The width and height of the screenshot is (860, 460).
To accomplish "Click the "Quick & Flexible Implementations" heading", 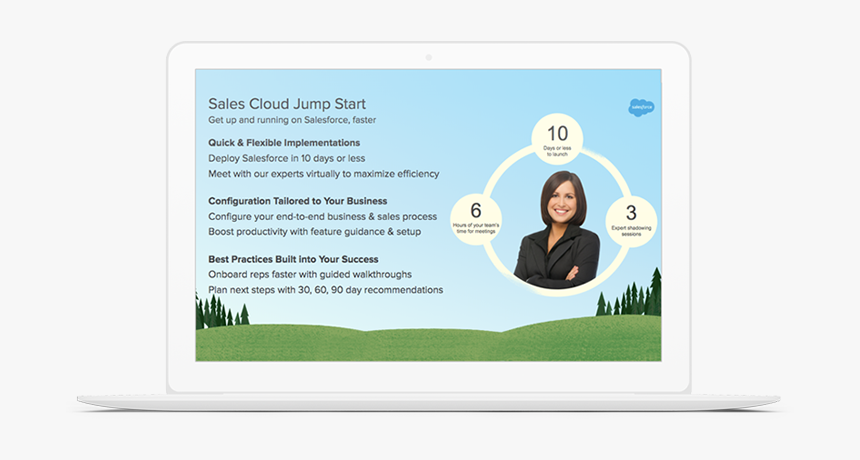I will (x=284, y=143).
